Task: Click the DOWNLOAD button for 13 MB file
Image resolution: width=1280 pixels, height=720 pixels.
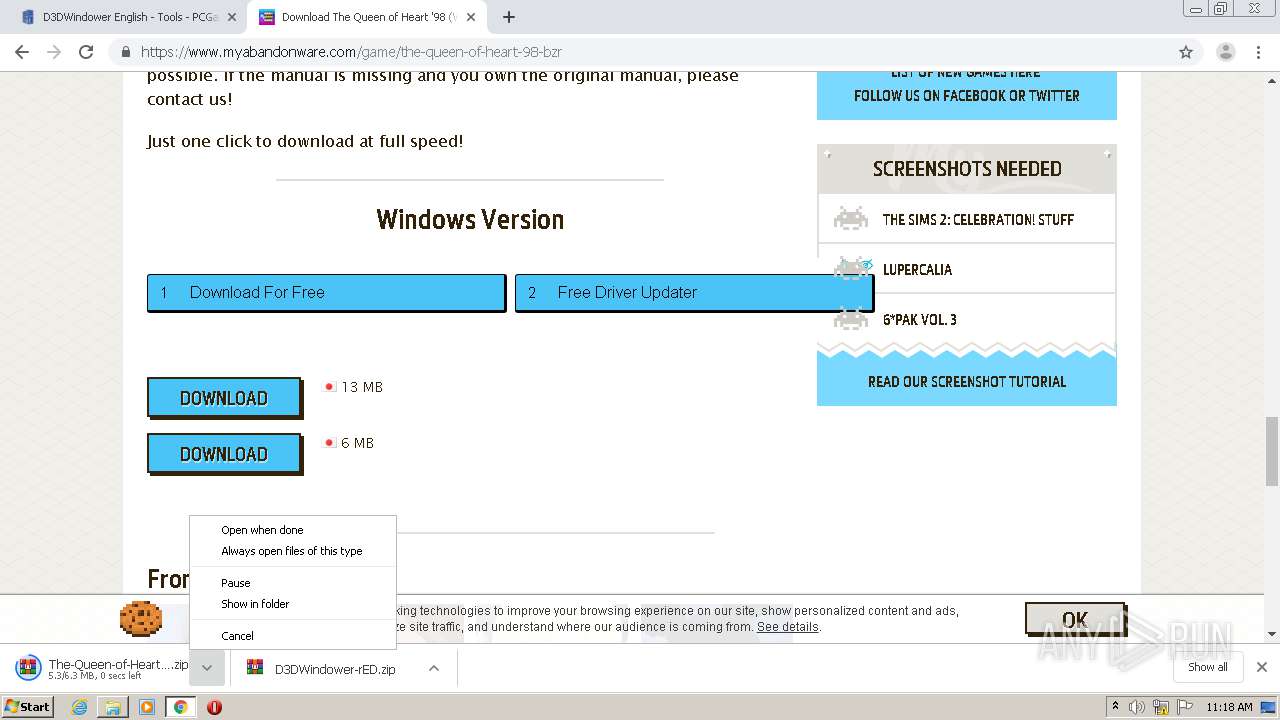Action: tap(224, 398)
